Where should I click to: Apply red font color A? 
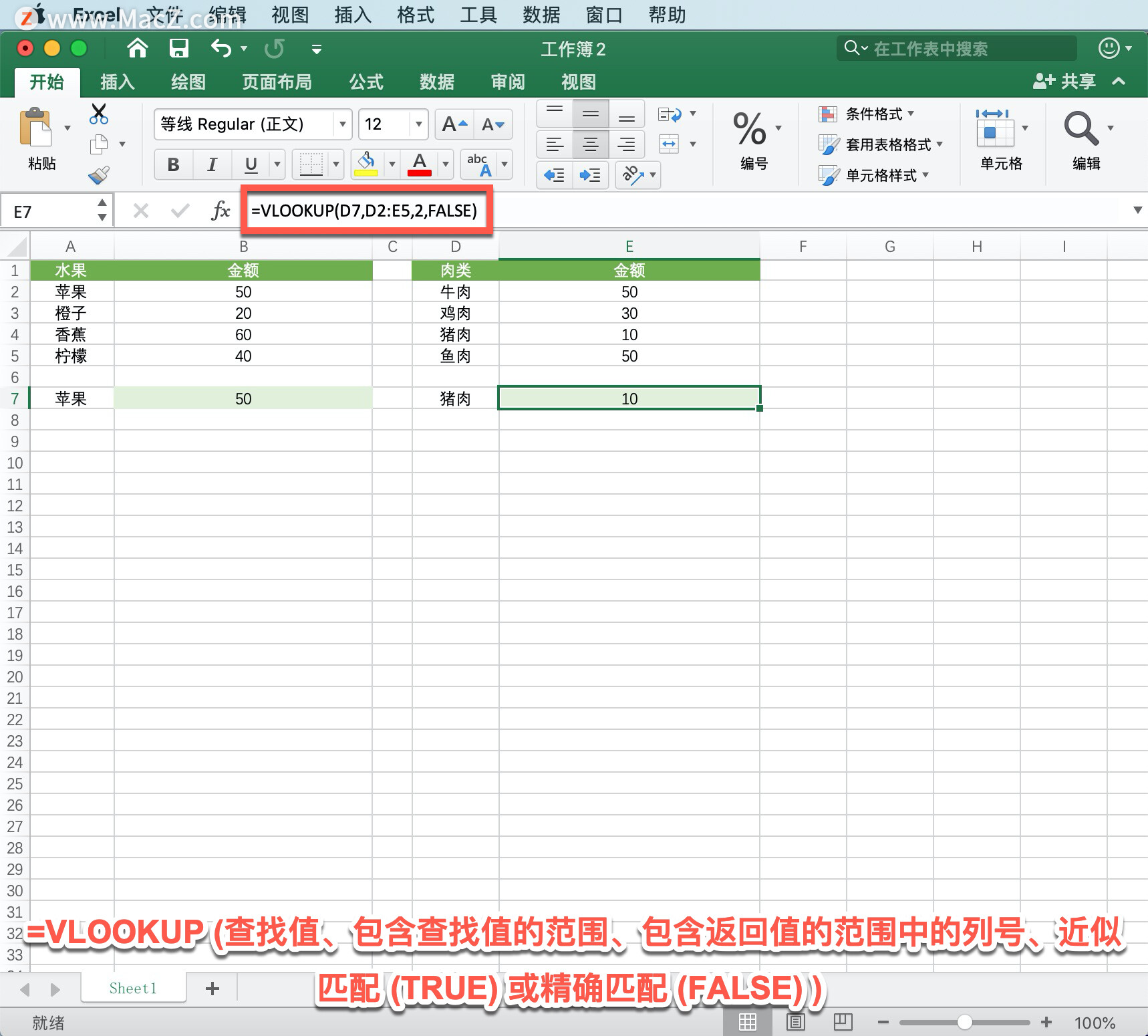point(420,164)
